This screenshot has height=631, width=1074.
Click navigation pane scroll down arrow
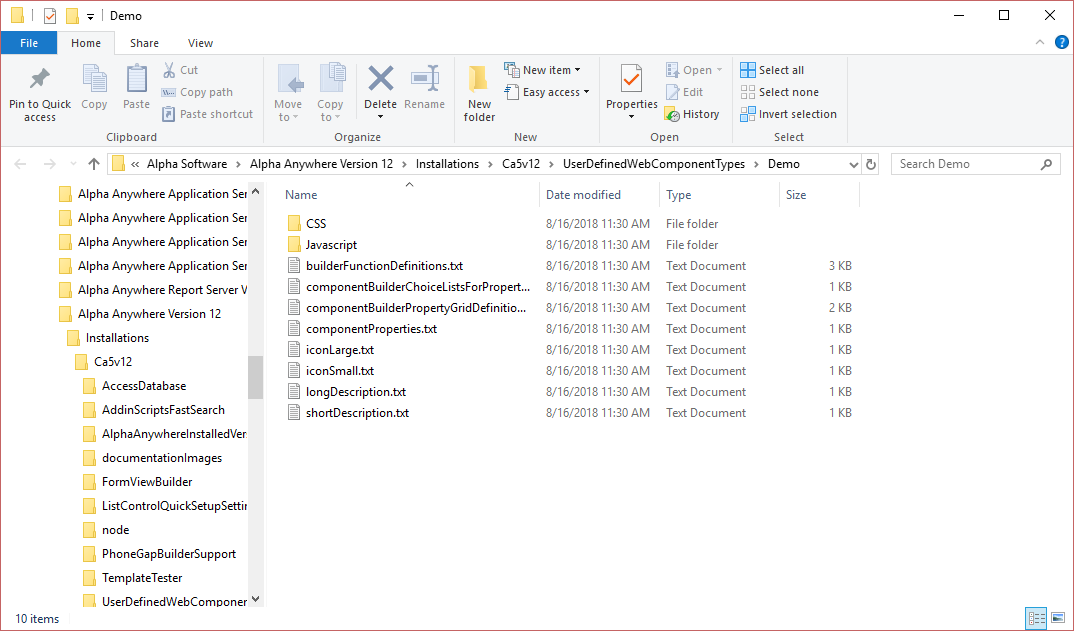click(x=255, y=599)
